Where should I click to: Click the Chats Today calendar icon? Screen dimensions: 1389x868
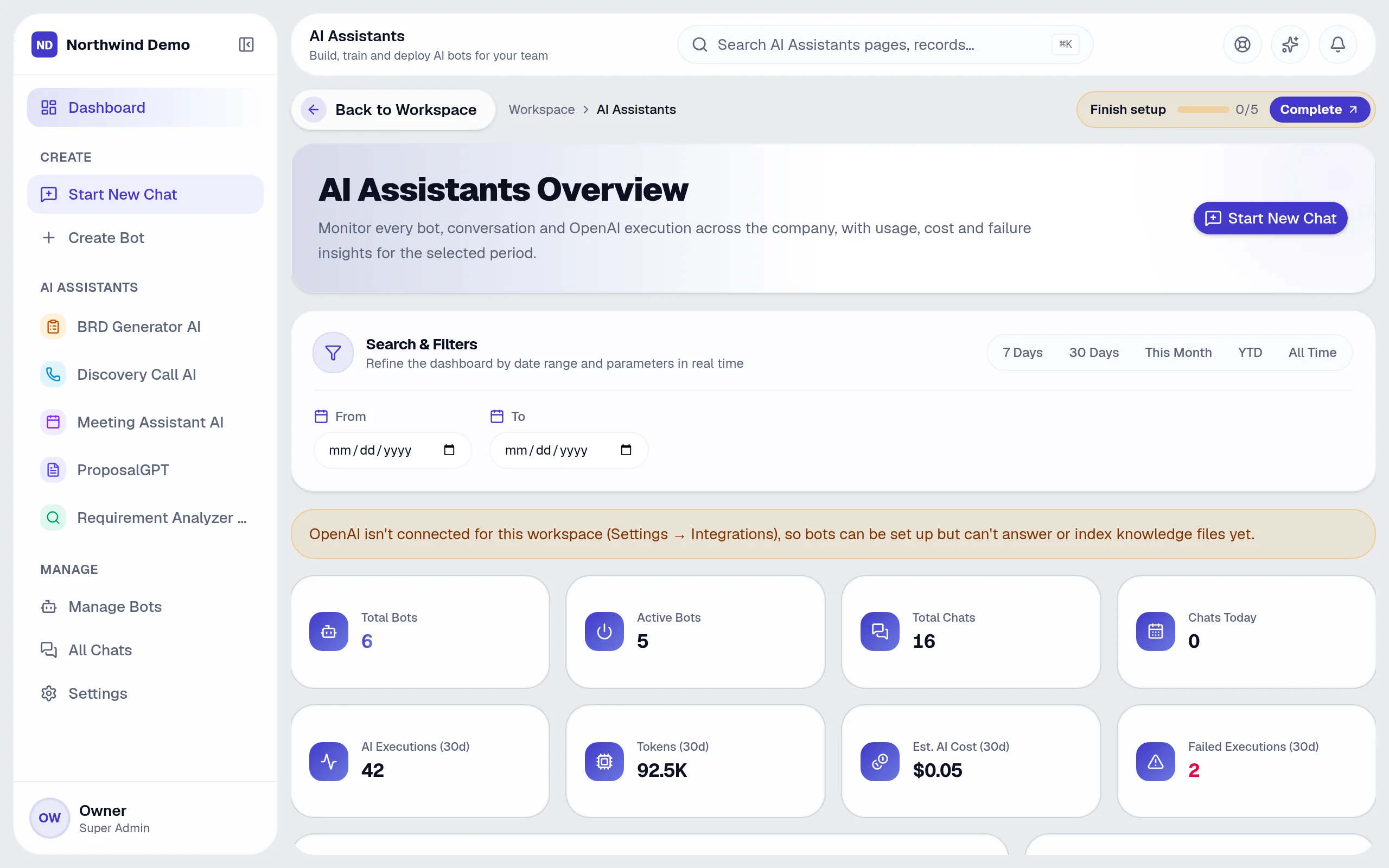1155,631
